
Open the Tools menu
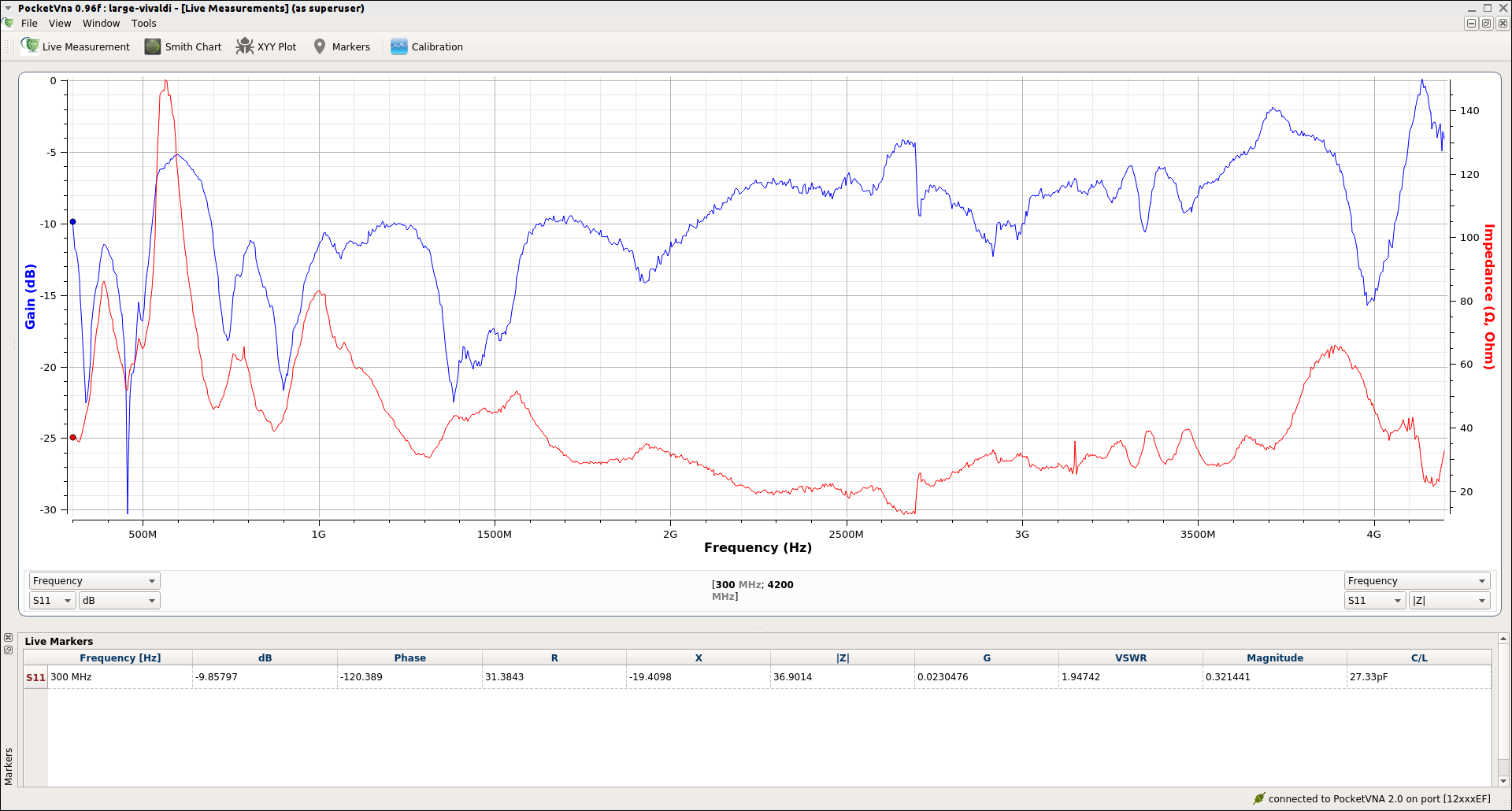click(x=144, y=23)
